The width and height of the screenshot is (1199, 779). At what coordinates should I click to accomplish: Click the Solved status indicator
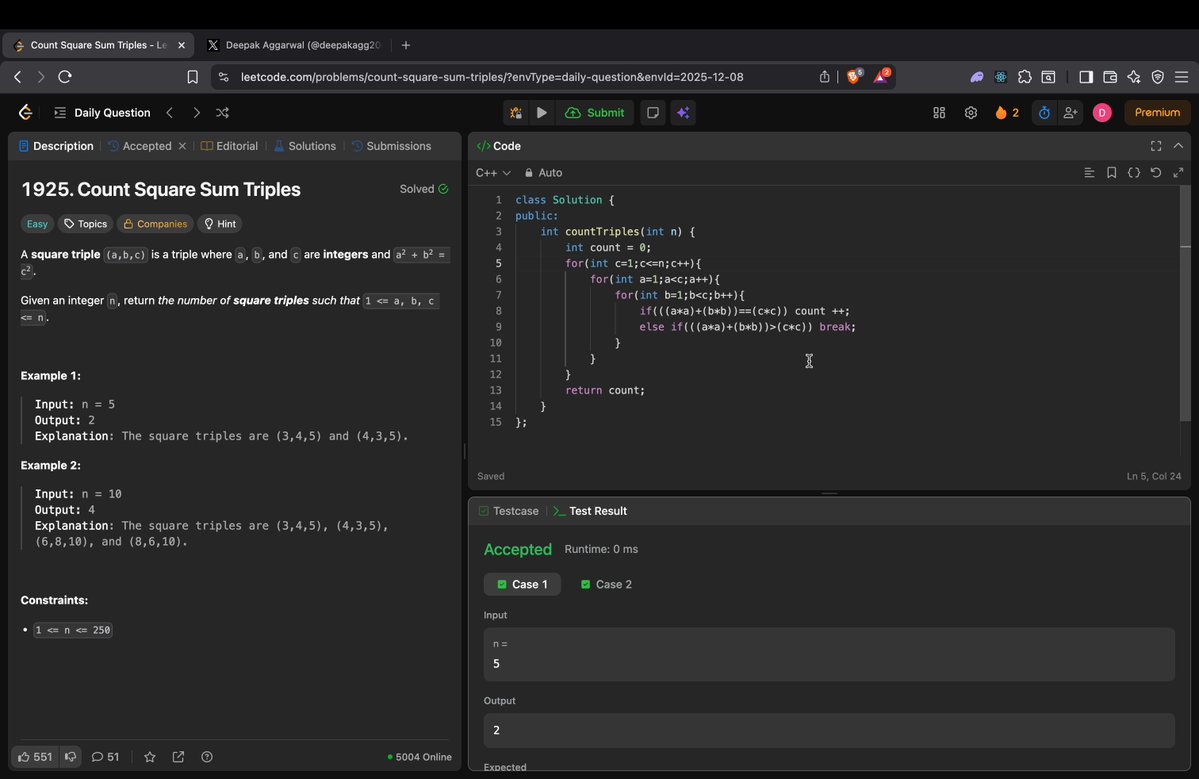pos(424,189)
